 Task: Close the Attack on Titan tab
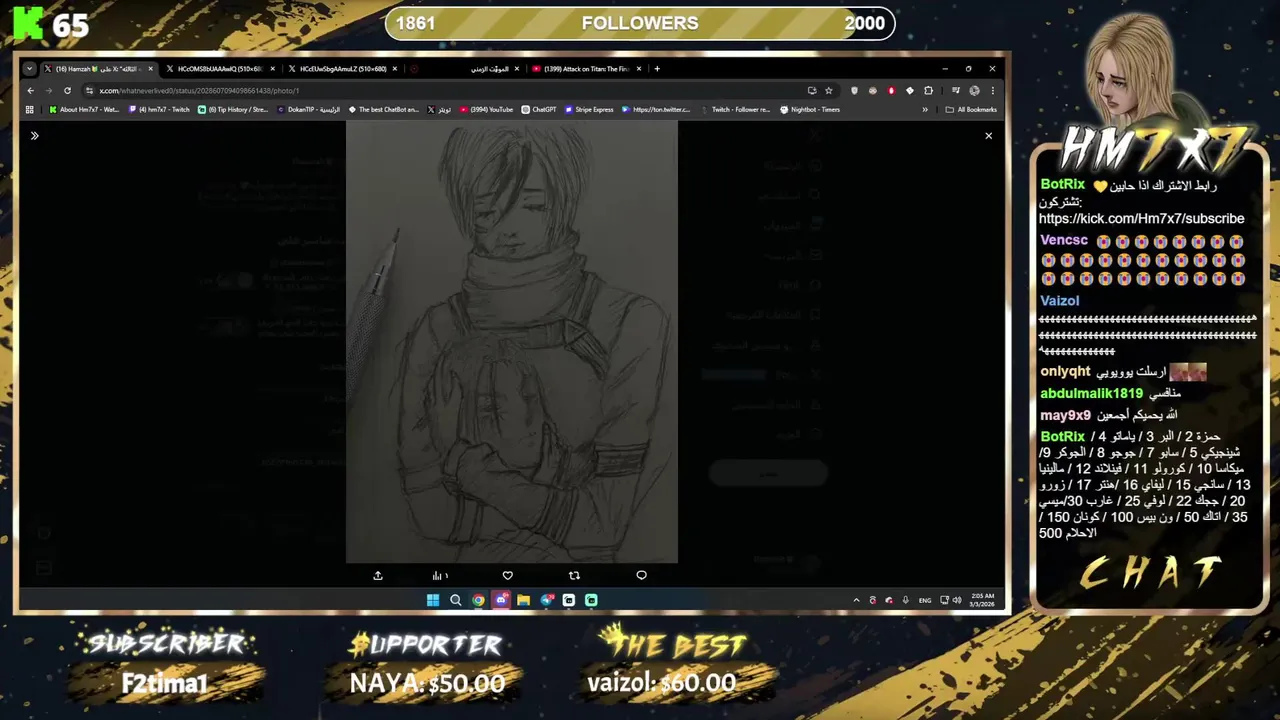[x=639, y=69]
